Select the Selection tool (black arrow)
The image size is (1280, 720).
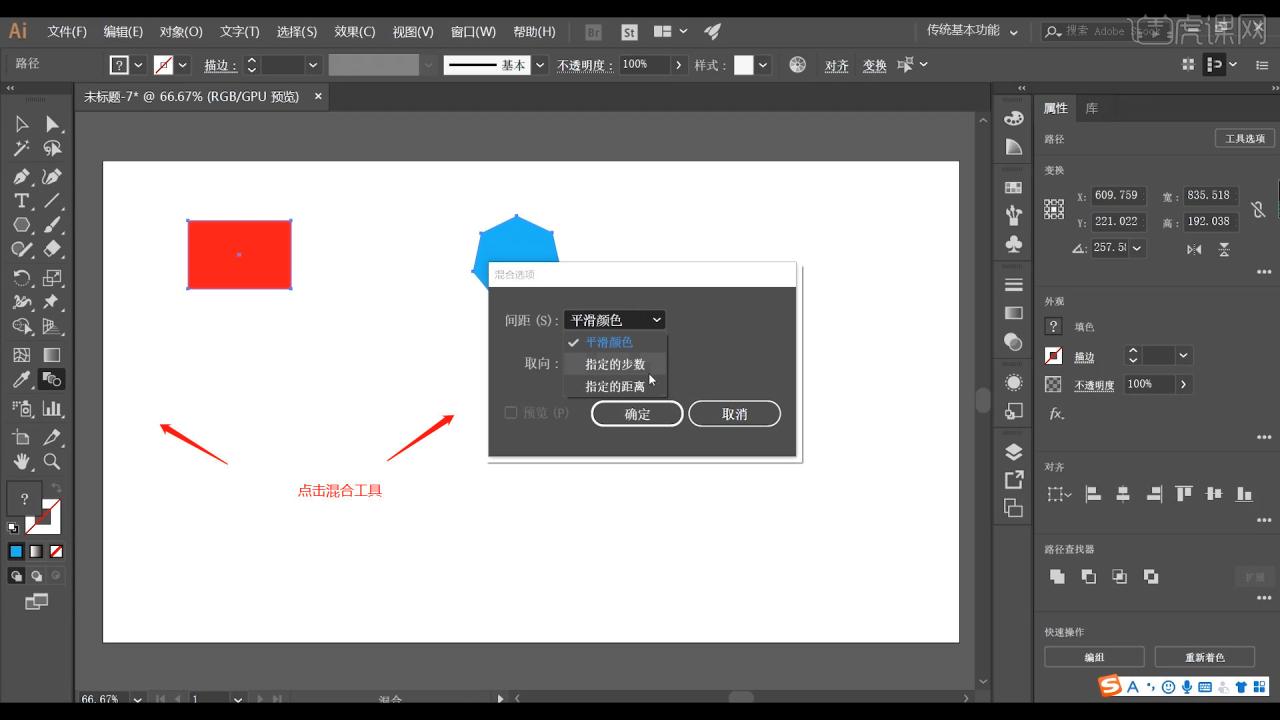[21, 124]
